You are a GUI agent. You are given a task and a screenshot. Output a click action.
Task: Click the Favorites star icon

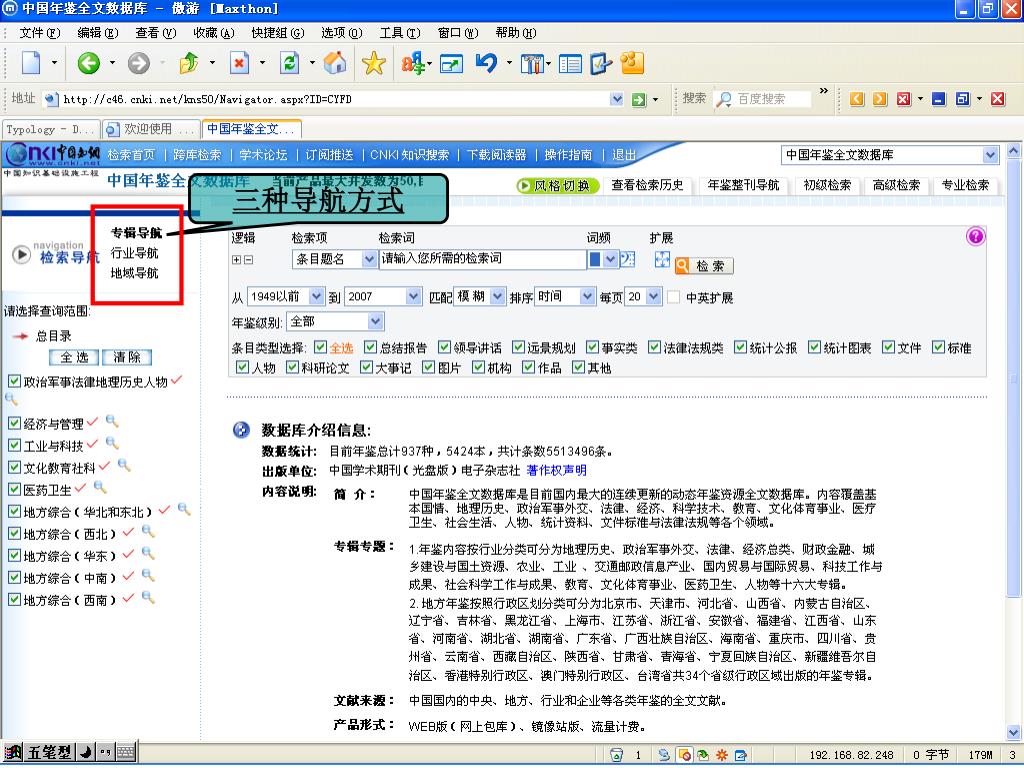(374, 63)
